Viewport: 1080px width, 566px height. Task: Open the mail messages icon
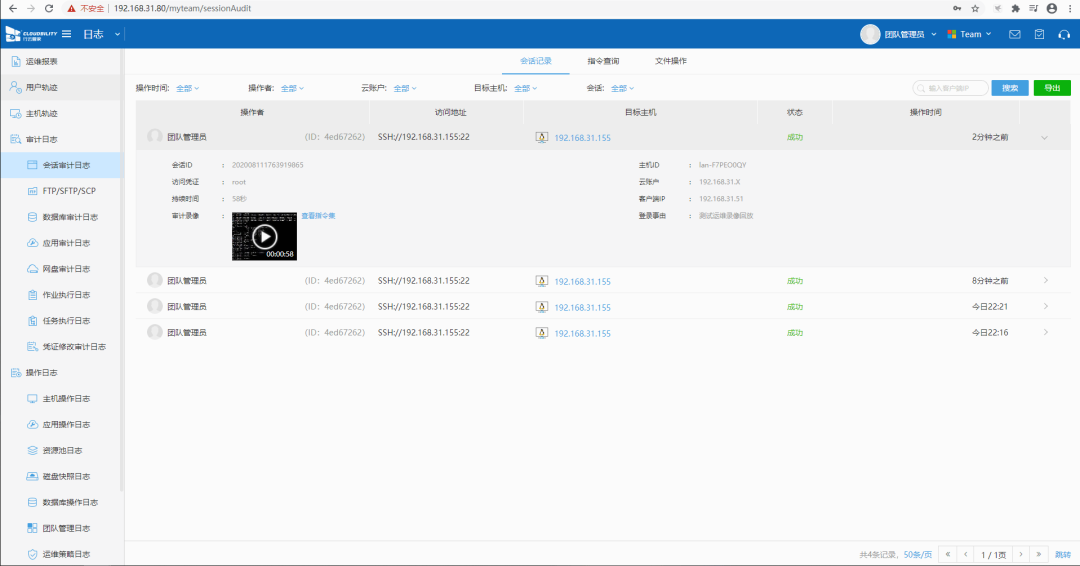pyautogui.click(x=1015, y=34)
